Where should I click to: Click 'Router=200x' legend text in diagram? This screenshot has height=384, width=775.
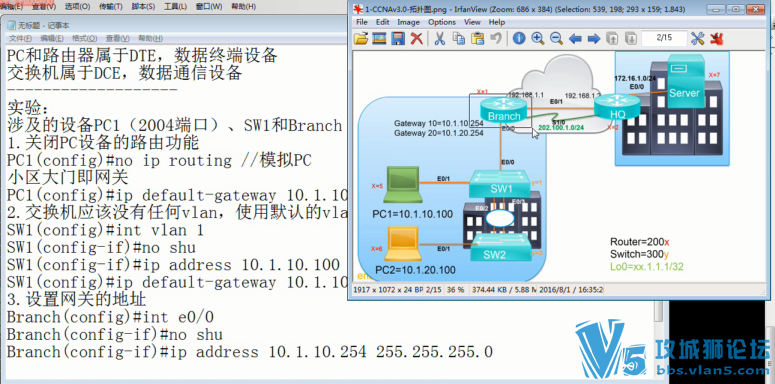click(640, 242)
